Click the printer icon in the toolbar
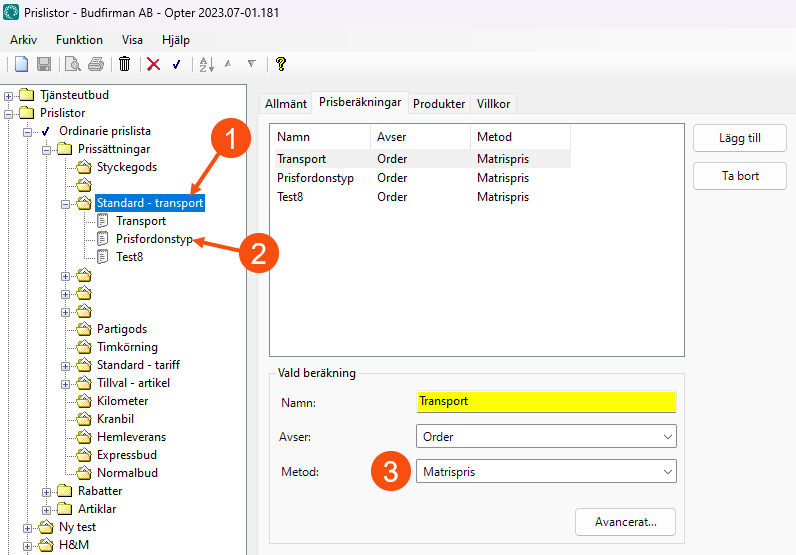Image resolution: width=796 pixels, height=555 pixels. coord(95,64)
